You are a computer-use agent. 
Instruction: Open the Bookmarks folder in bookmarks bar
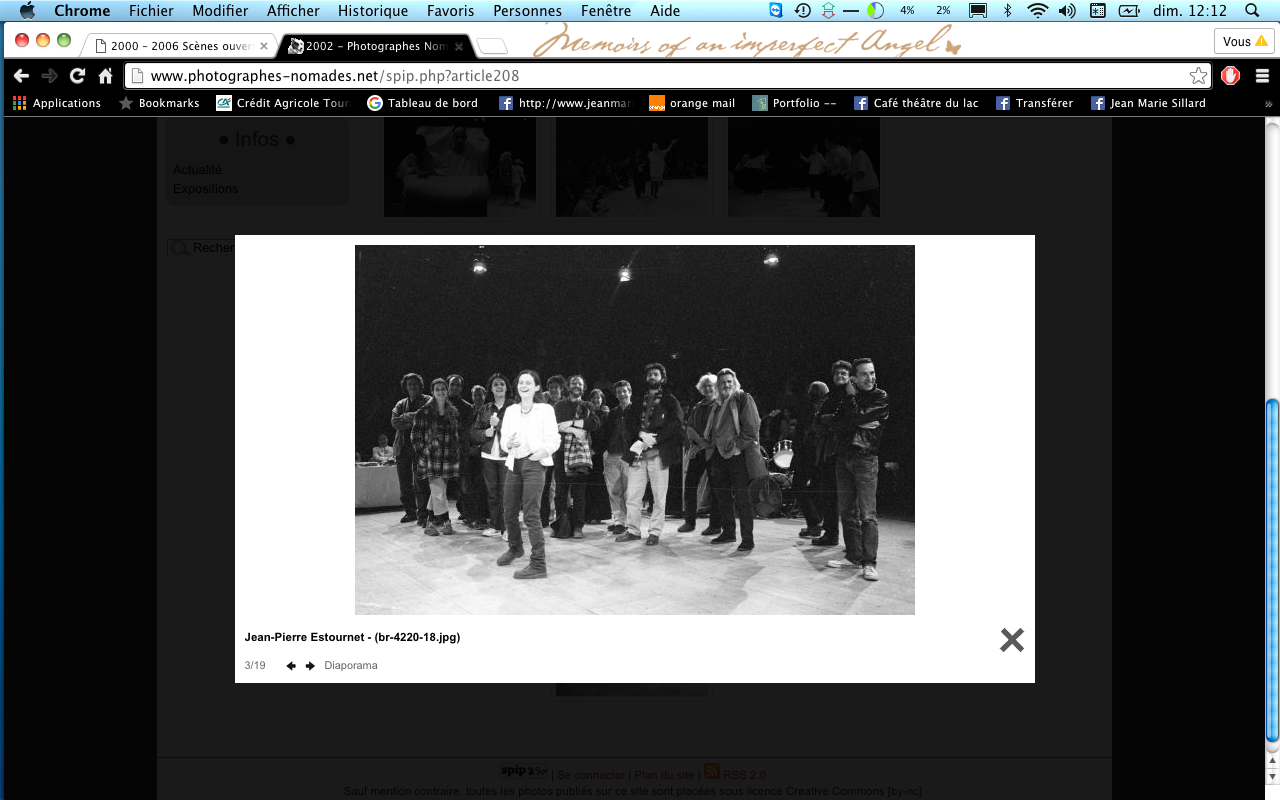[159, 103]
